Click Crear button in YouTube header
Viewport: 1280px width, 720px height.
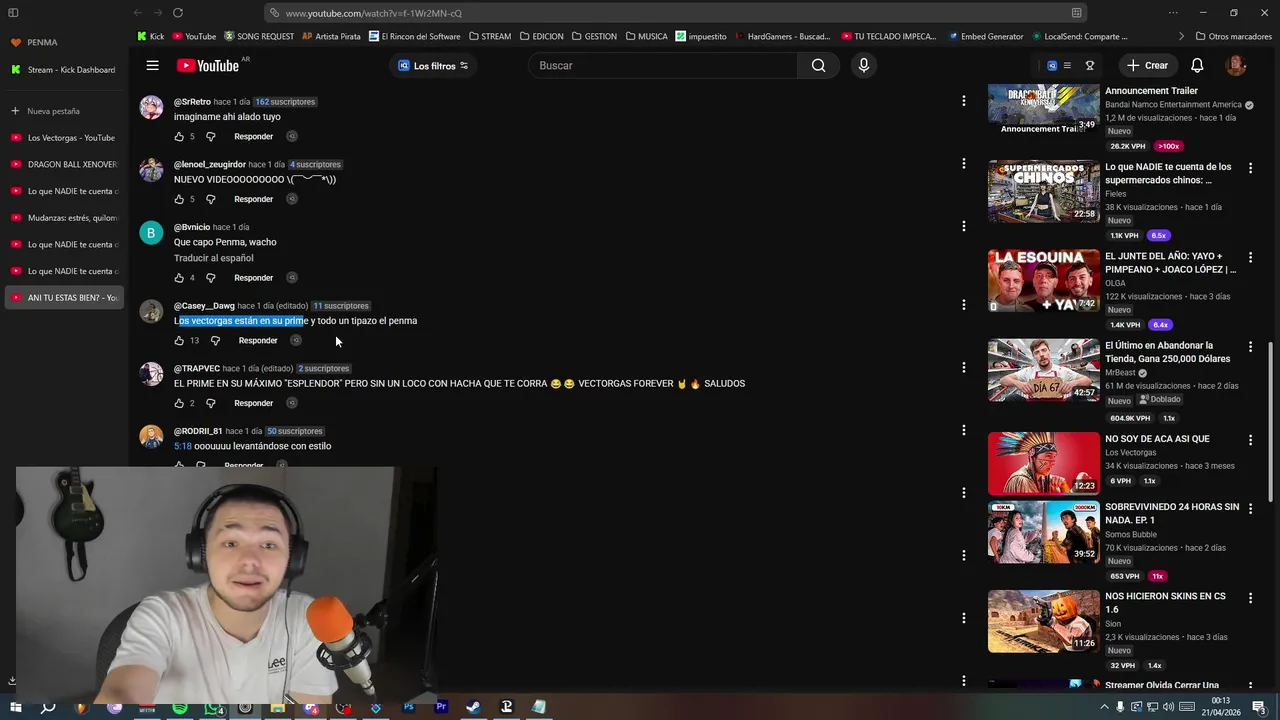coord(1146,65)
